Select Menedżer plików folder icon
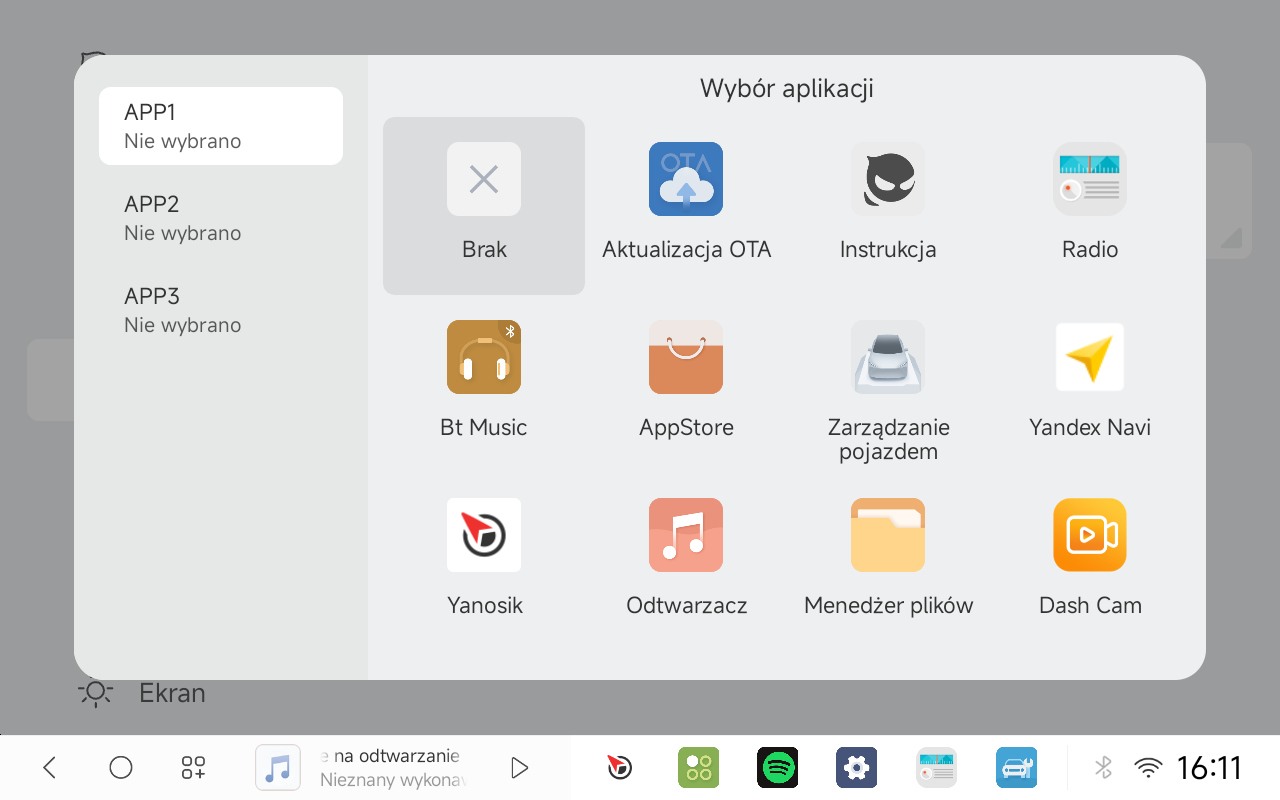The height and width of the screenshot is (800, 1280). pyautogui.click(x=888, y=535)
